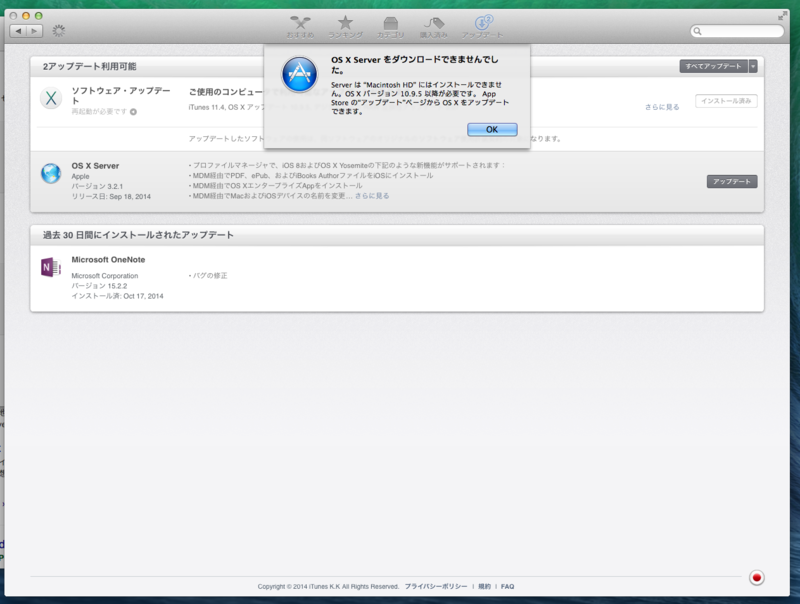Click the インストール済み button for Software Update

click(726, 101)
